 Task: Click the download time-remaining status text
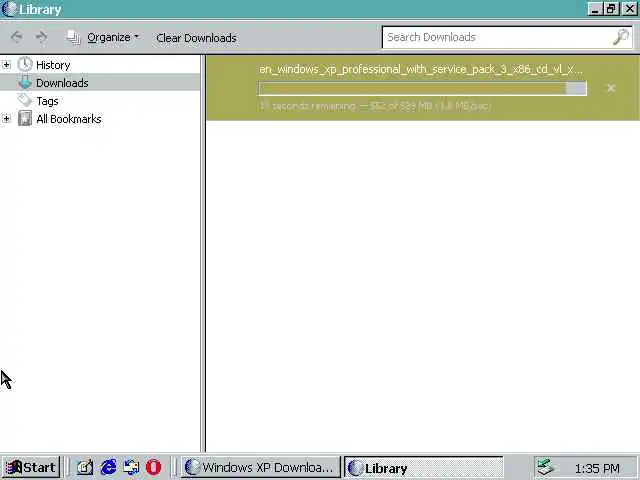coord(375,106)
